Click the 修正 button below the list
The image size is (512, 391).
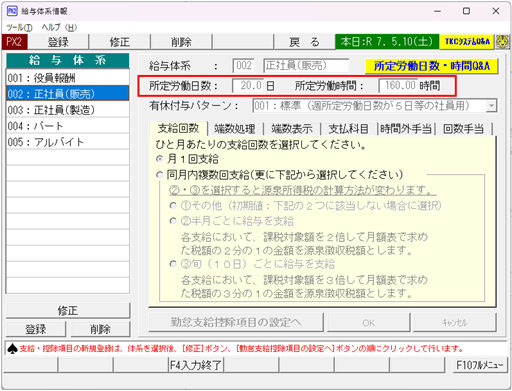click(68, 310)
